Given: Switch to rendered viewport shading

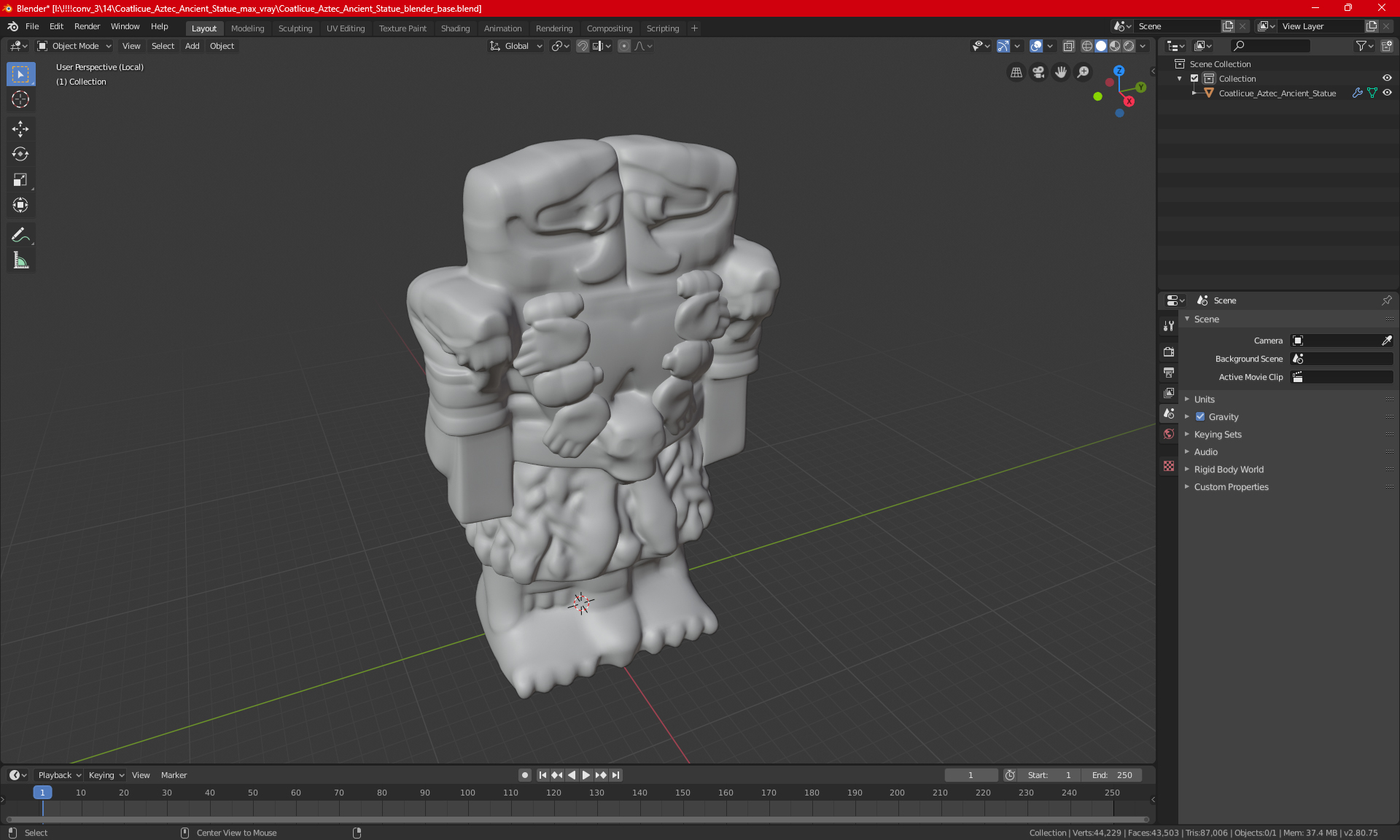Looking at the screenshot, I should pyautogui.click(x=1129, y=46).
